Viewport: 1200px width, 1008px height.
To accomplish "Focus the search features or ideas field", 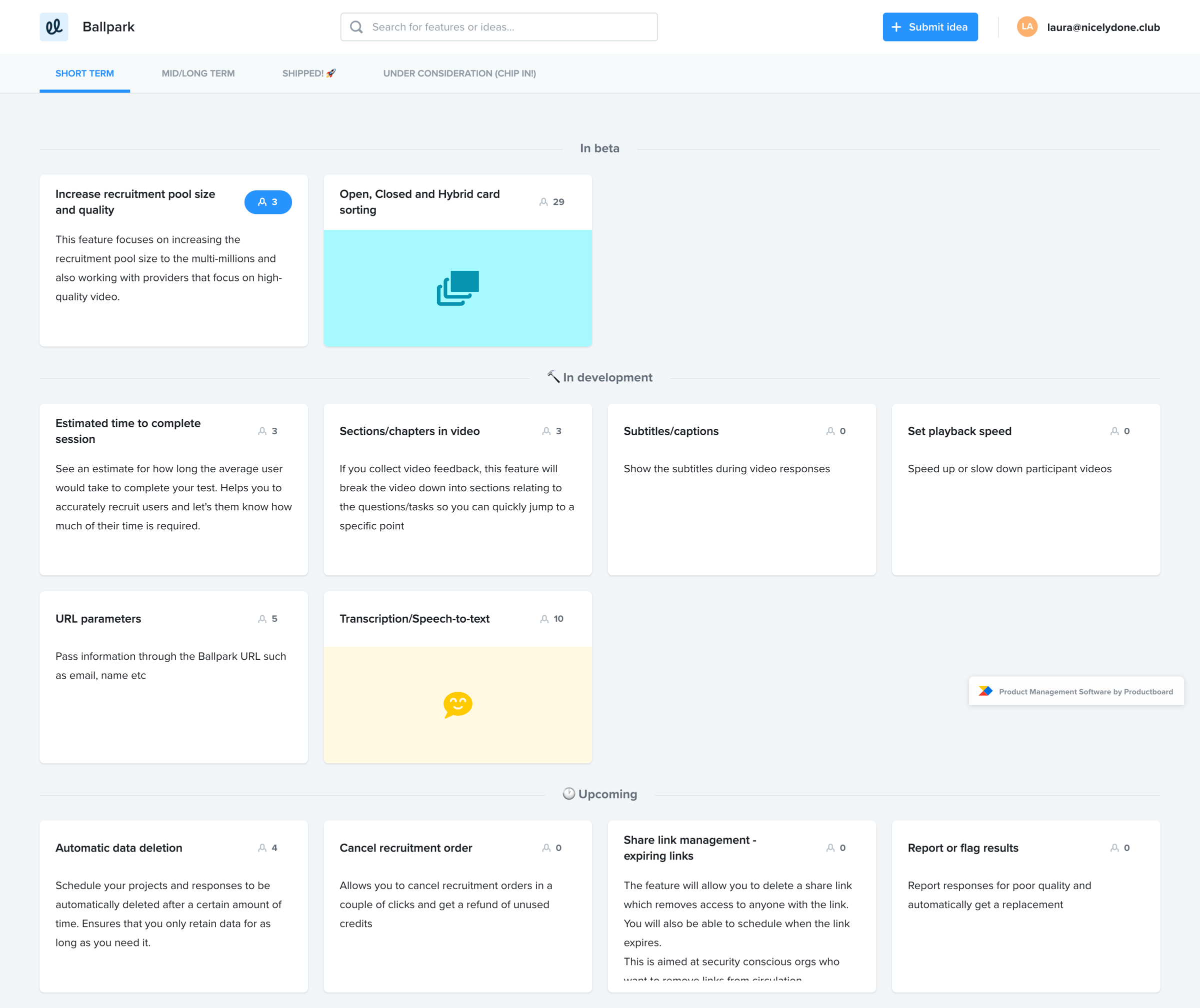I will (x=498, y=27).
